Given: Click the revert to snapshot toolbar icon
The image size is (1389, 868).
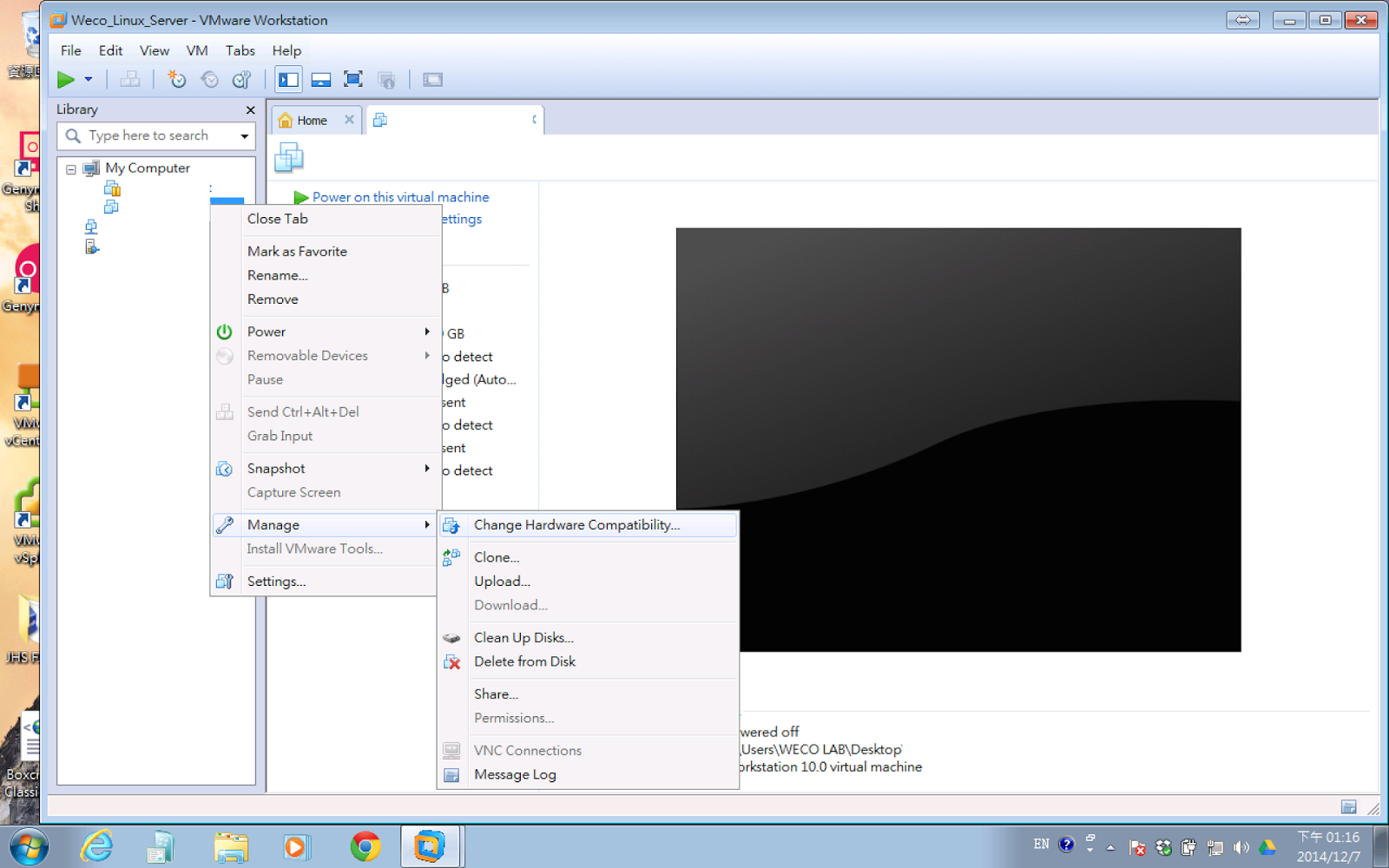Looking at the screenshot, I should click(209, 80).
